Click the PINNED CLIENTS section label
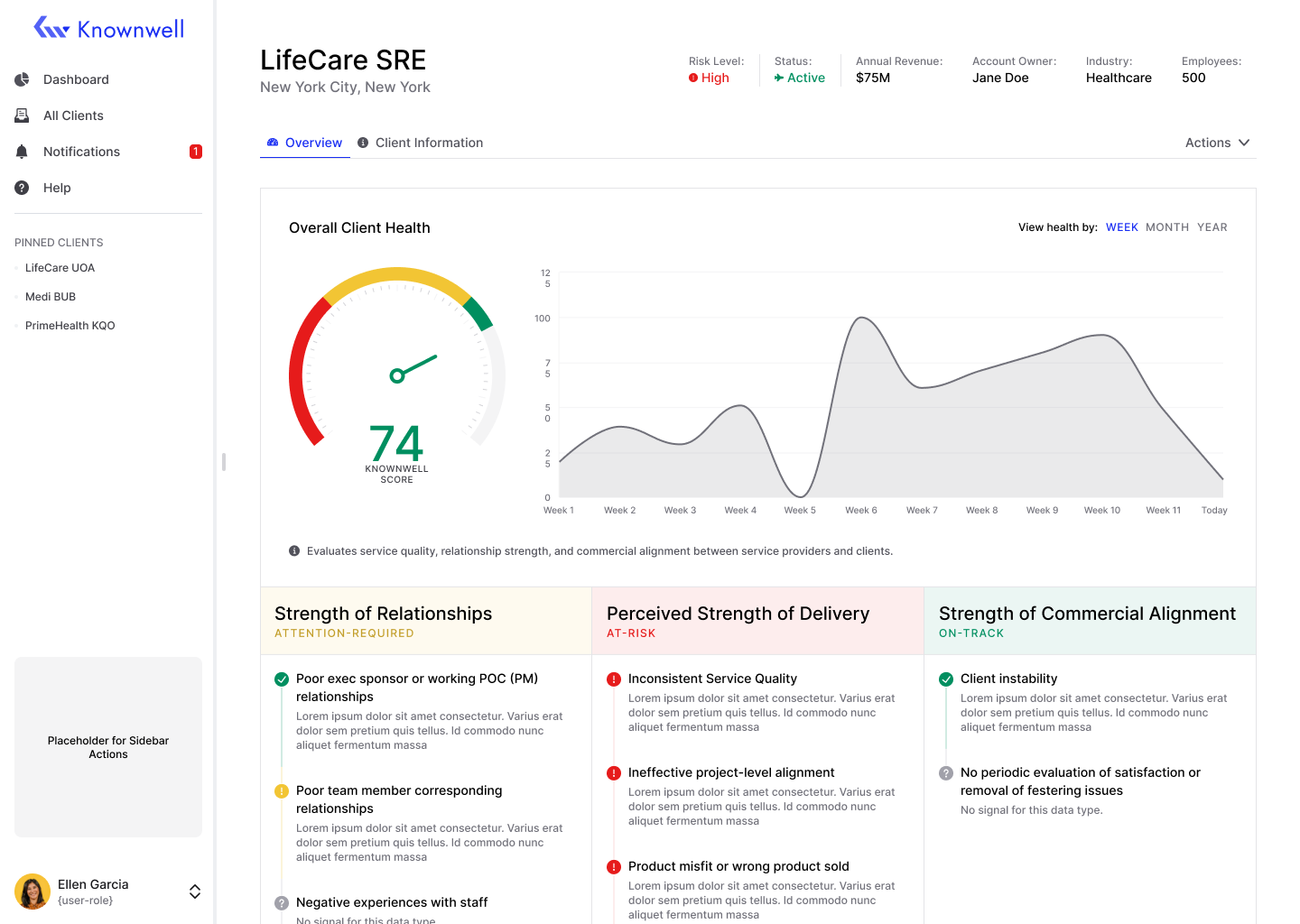The height and width of the screenshot is (924, 1300). [59, 243]
